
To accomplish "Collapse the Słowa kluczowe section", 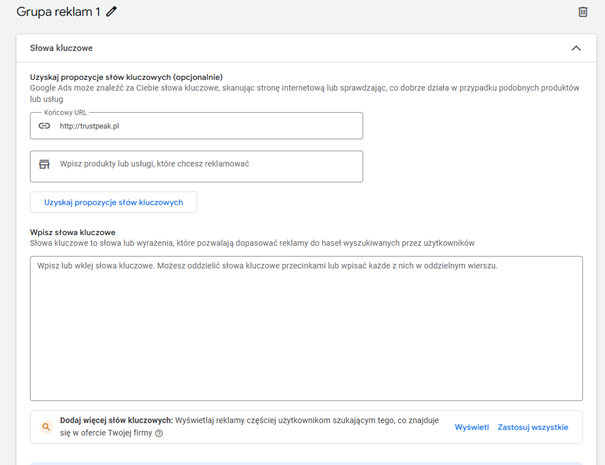I will pos(576,48).
